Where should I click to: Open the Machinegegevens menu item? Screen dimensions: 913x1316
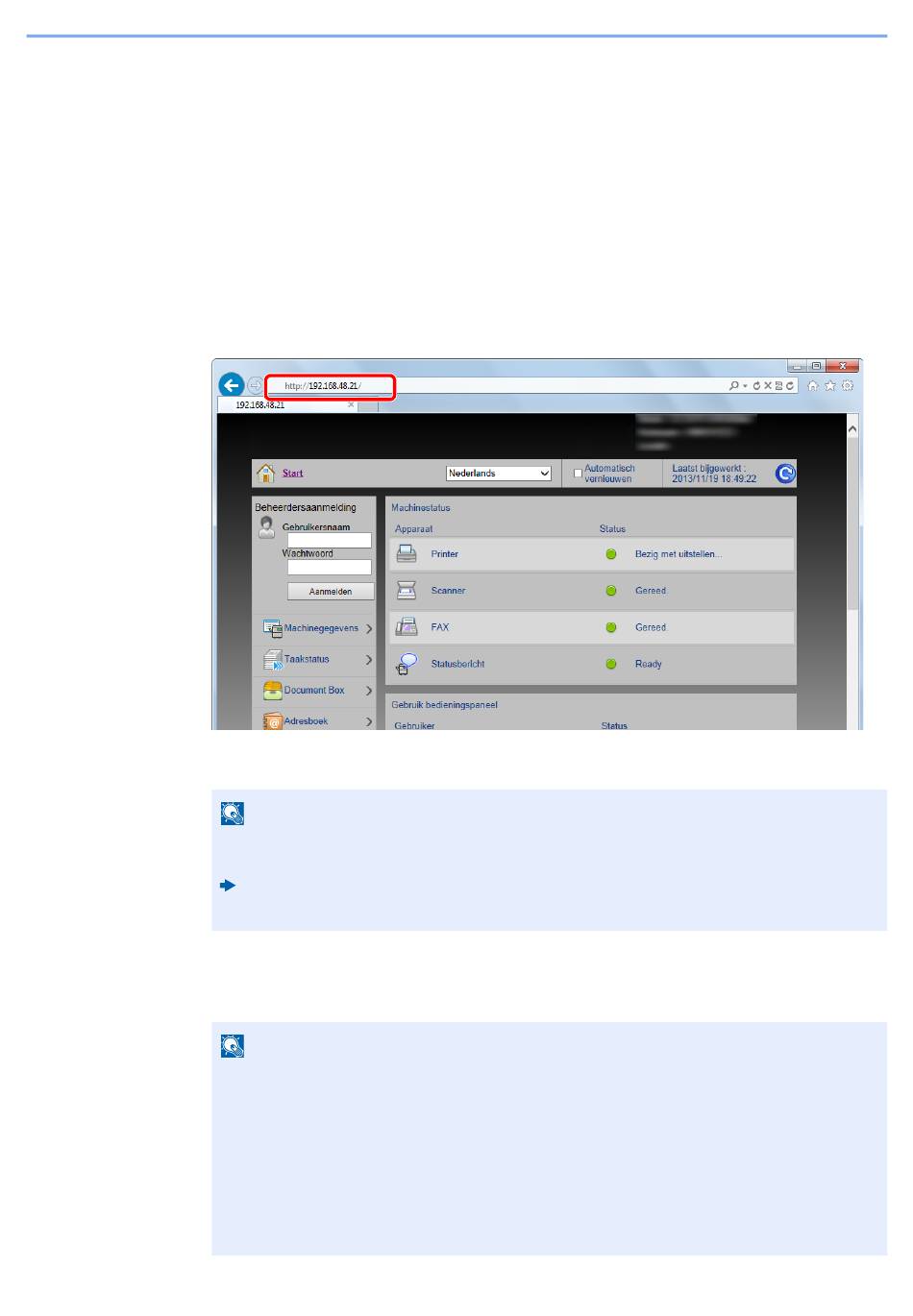[321, 628]
